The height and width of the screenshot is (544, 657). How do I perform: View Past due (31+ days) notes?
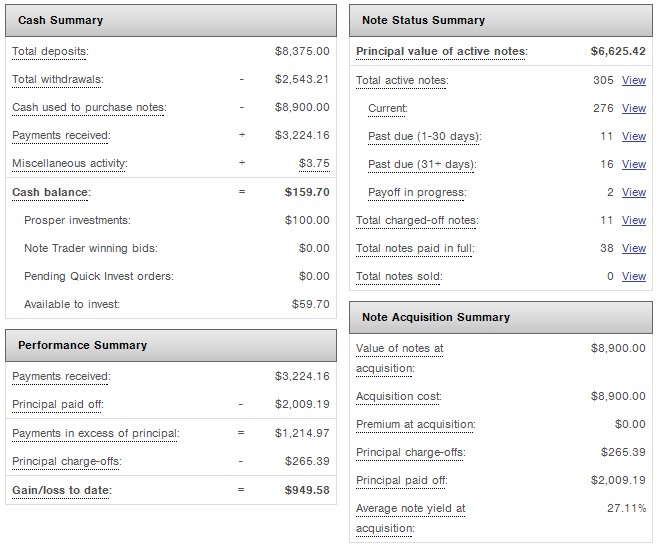633,164
